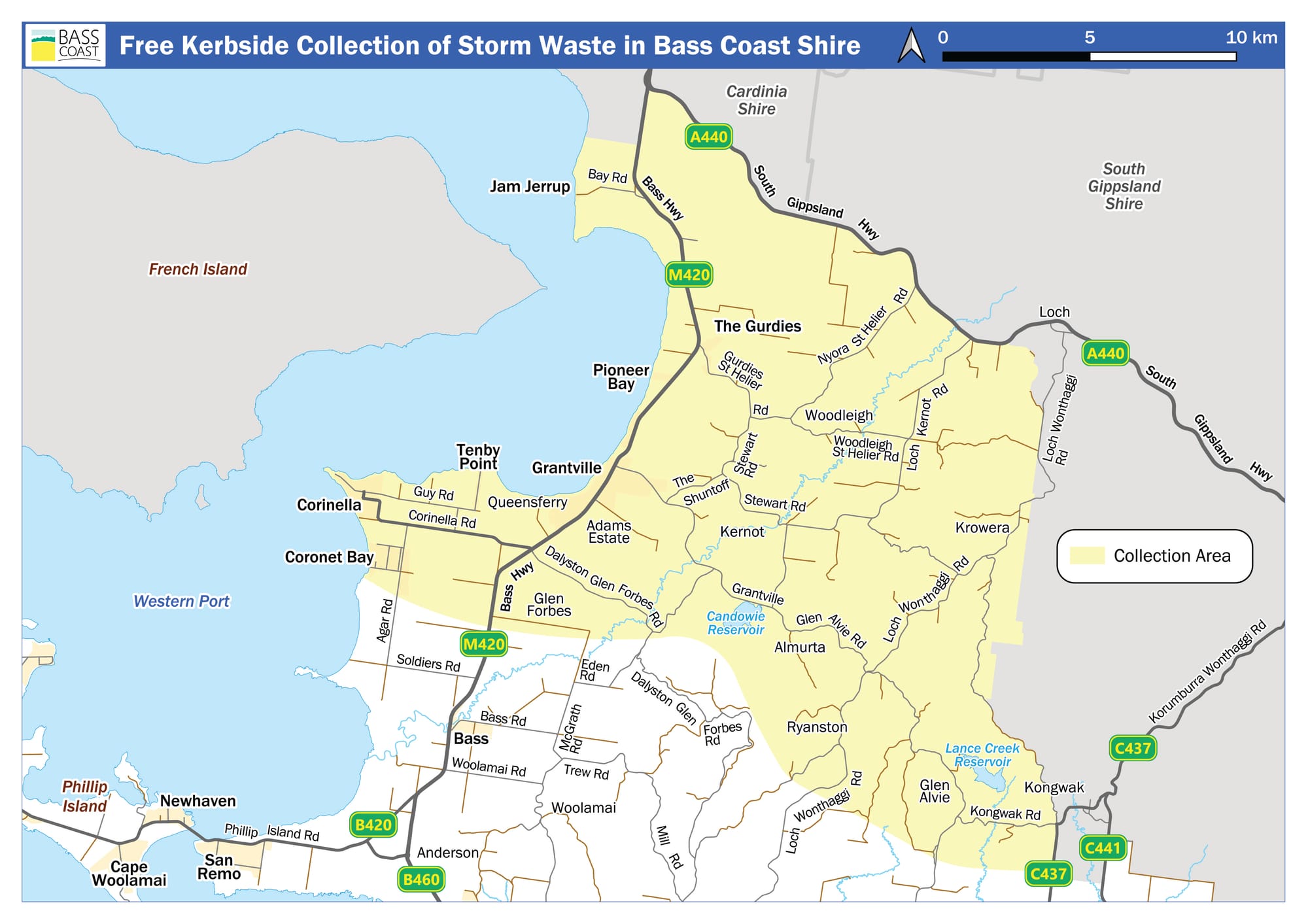Click the Woolamai town label
This screenshot has height=924, width=1308.
pyautogui.click(x=583, y=808)
